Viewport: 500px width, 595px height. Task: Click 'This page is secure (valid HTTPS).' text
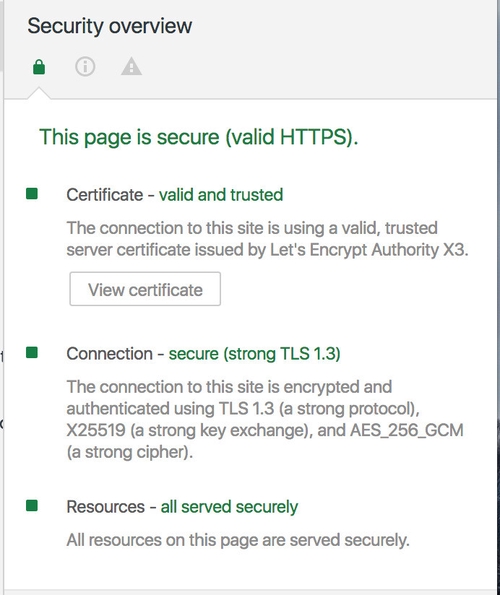[x=199, y=137]
